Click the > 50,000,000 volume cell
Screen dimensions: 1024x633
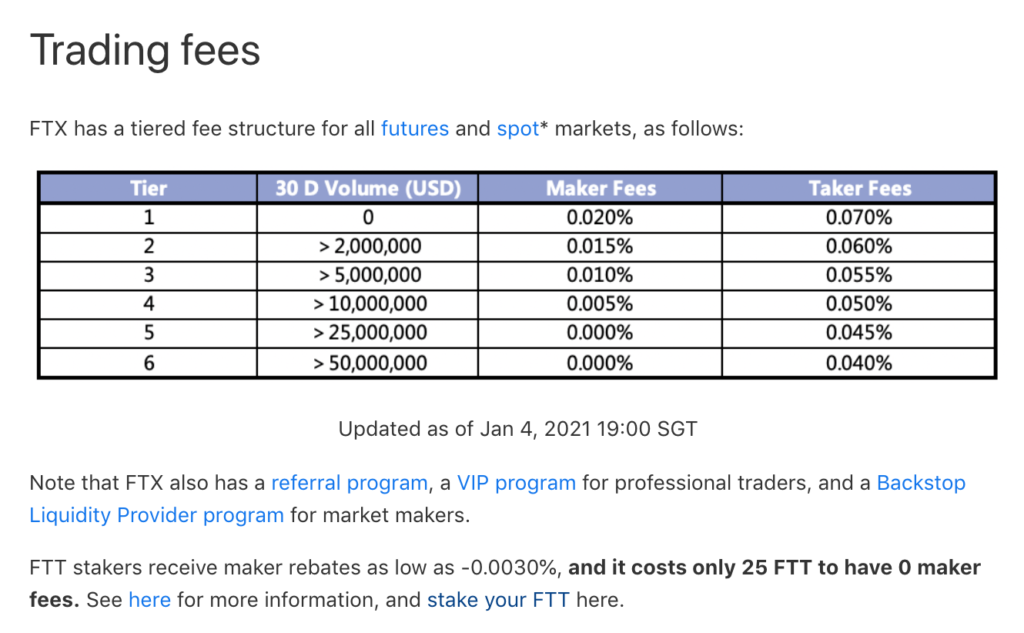pyautogui.click(x=368, y=363)
